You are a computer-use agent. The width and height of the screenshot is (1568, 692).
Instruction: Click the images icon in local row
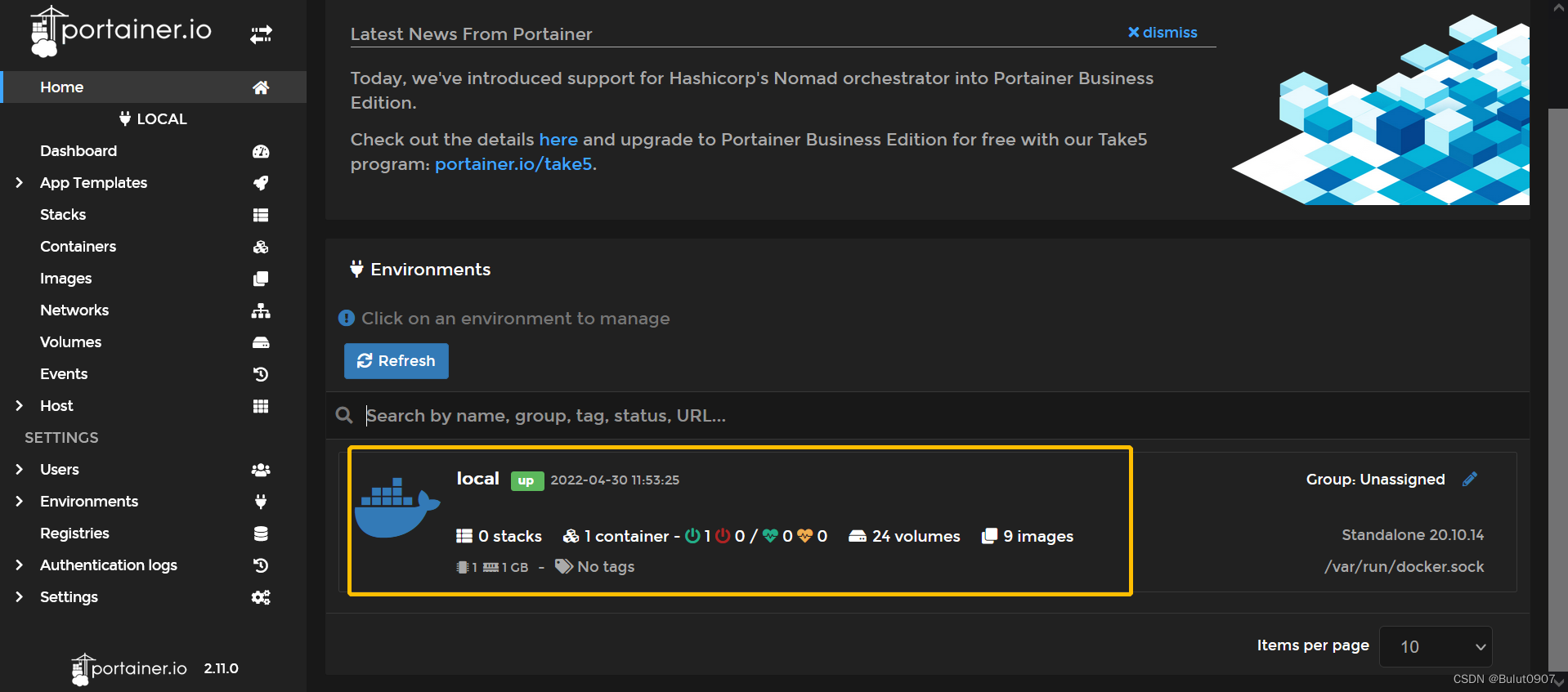[989, 536]
